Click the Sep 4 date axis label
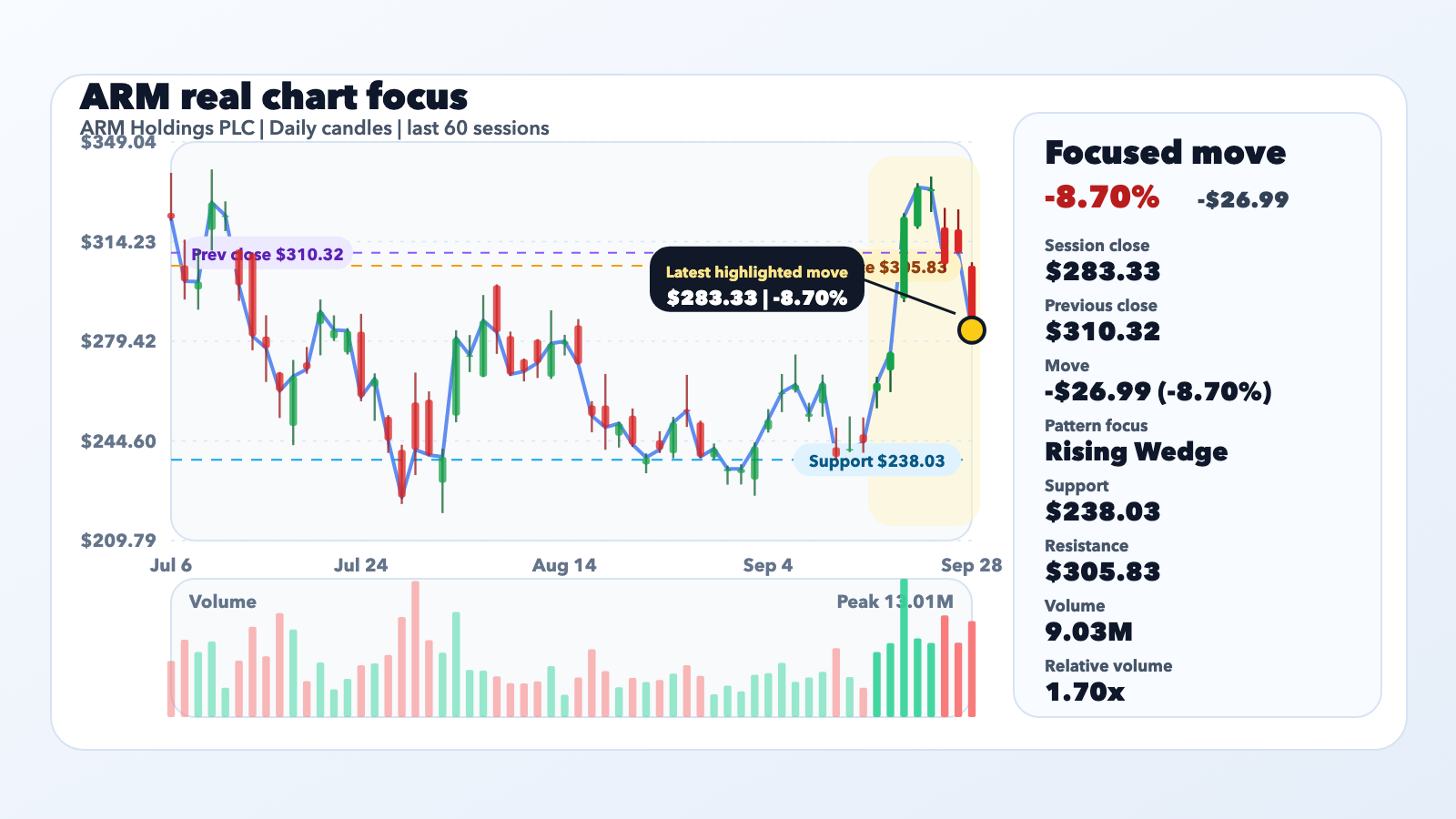The width and height of the screenshot is (1456, 819). (767, 565)
